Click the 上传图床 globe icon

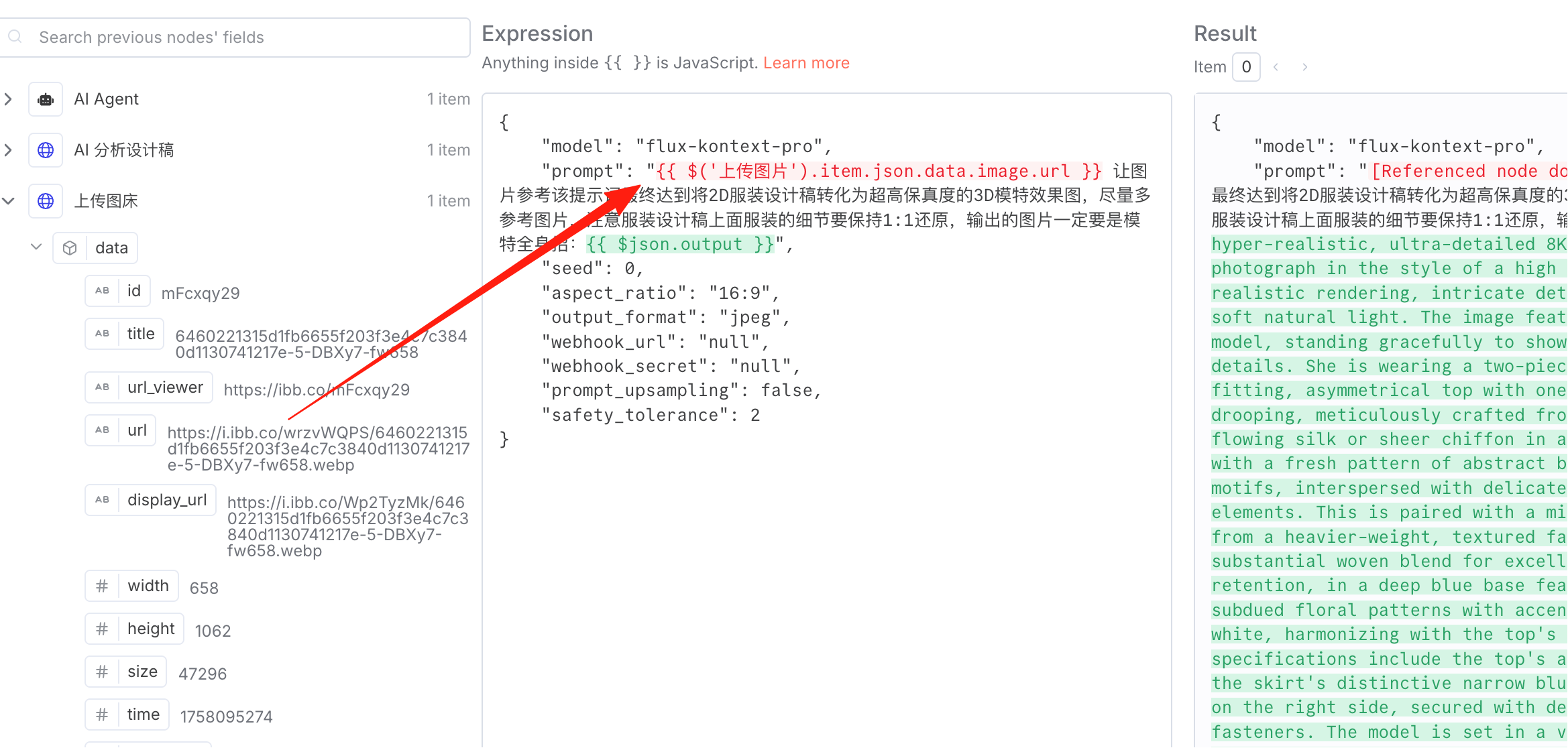46,201
